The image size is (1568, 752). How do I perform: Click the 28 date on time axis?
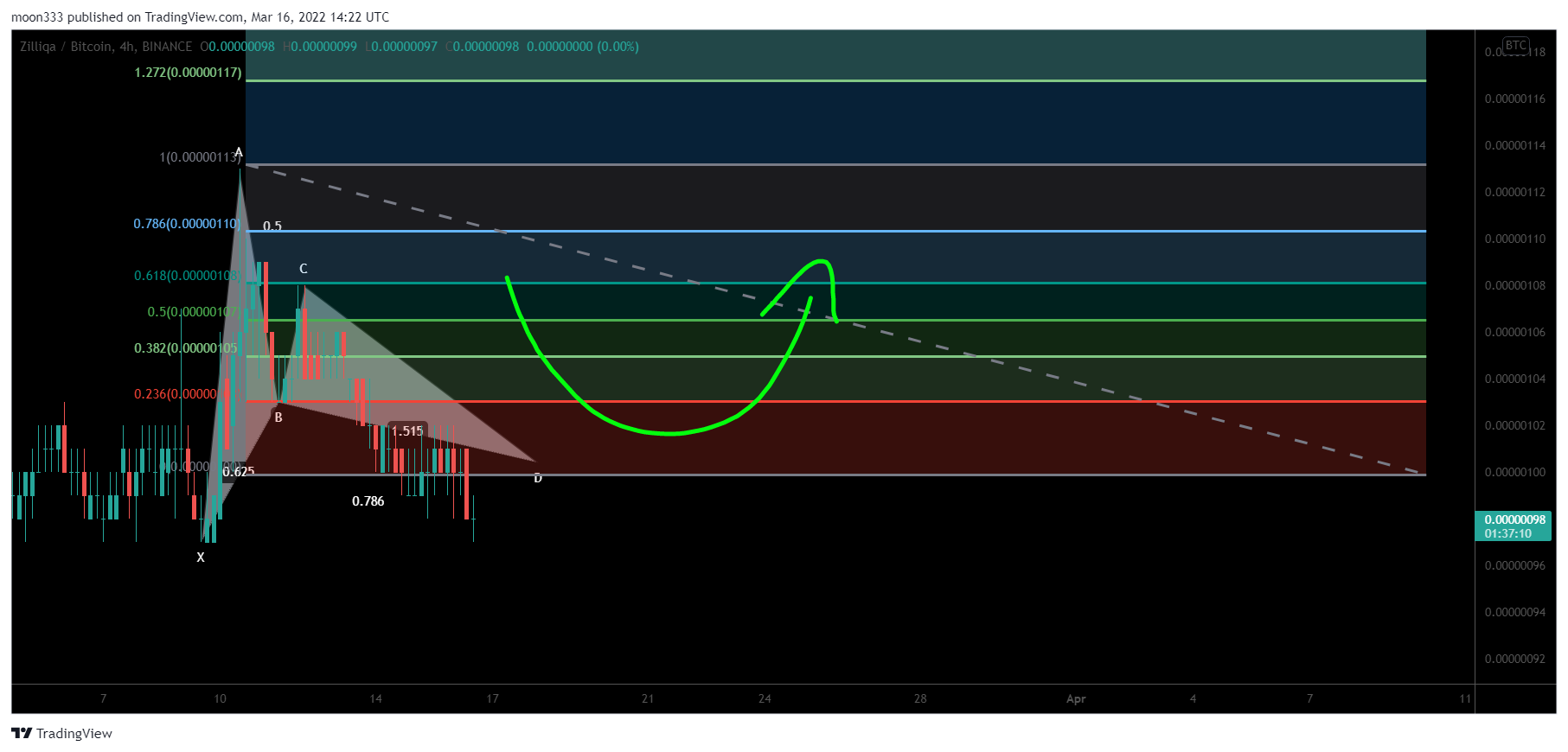(920, 698)
